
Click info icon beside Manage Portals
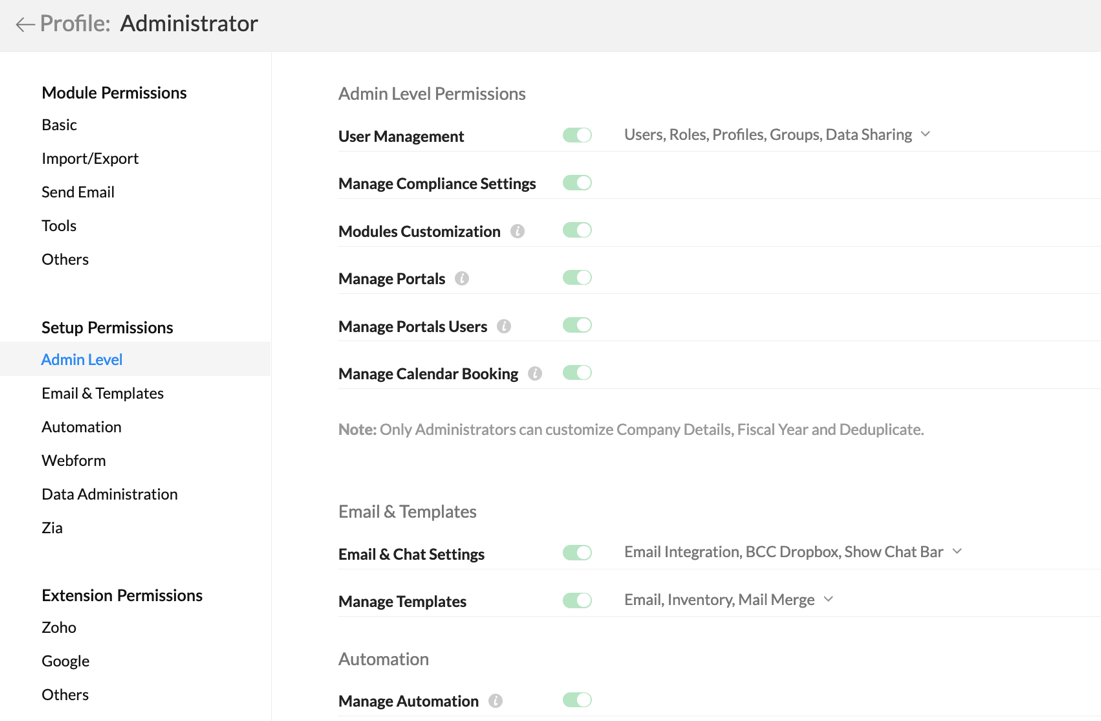462,279
